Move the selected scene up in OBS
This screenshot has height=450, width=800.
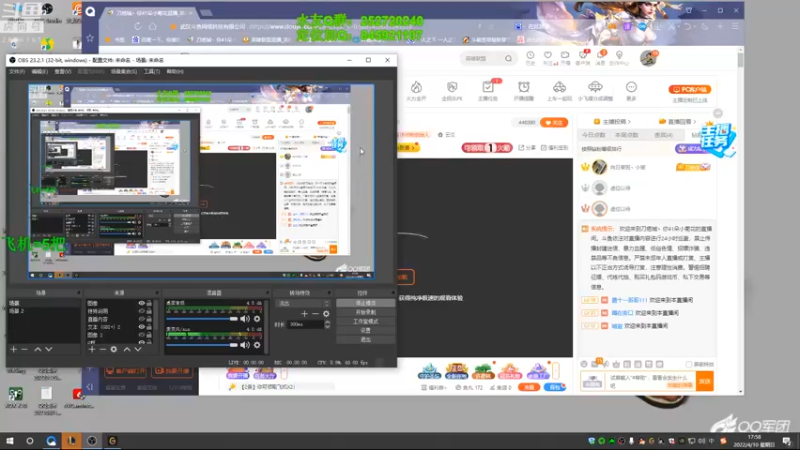click(38, 349)
